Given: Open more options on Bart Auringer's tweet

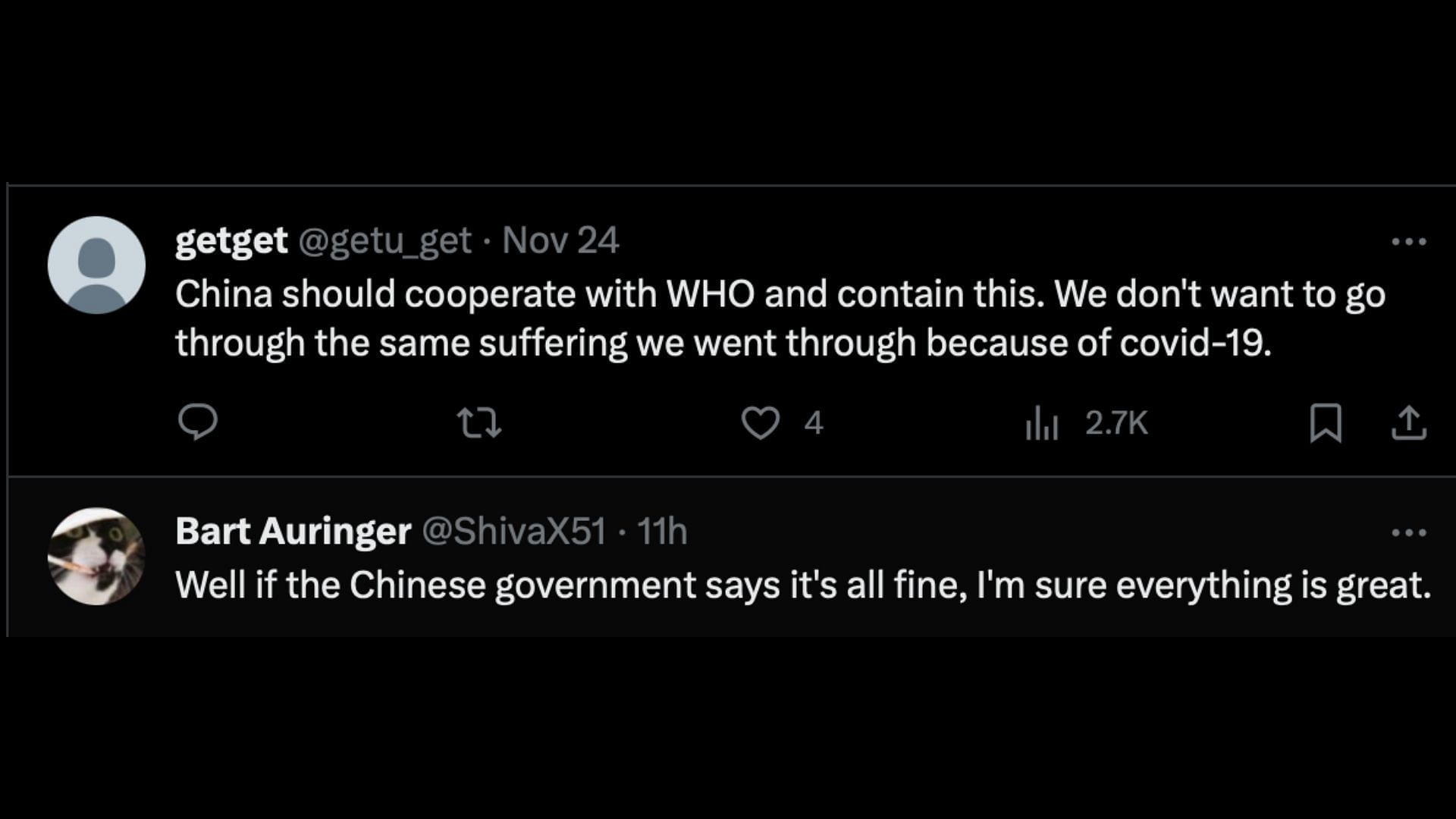Looking at the screenshot, I should click(1409, 532).
